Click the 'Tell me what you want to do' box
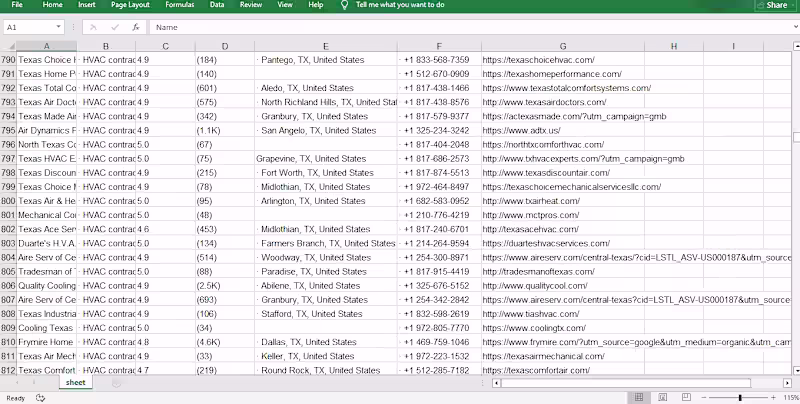800x404 pixels. coord(400,5)
